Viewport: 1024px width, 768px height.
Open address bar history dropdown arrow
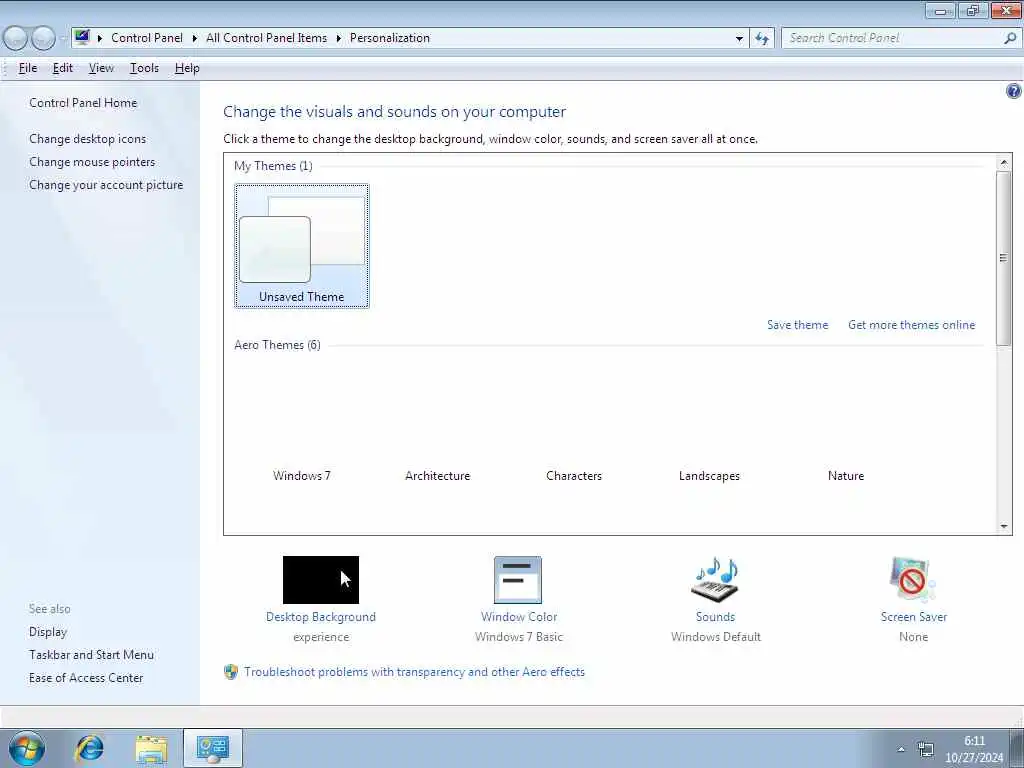[x=739, y=39]
